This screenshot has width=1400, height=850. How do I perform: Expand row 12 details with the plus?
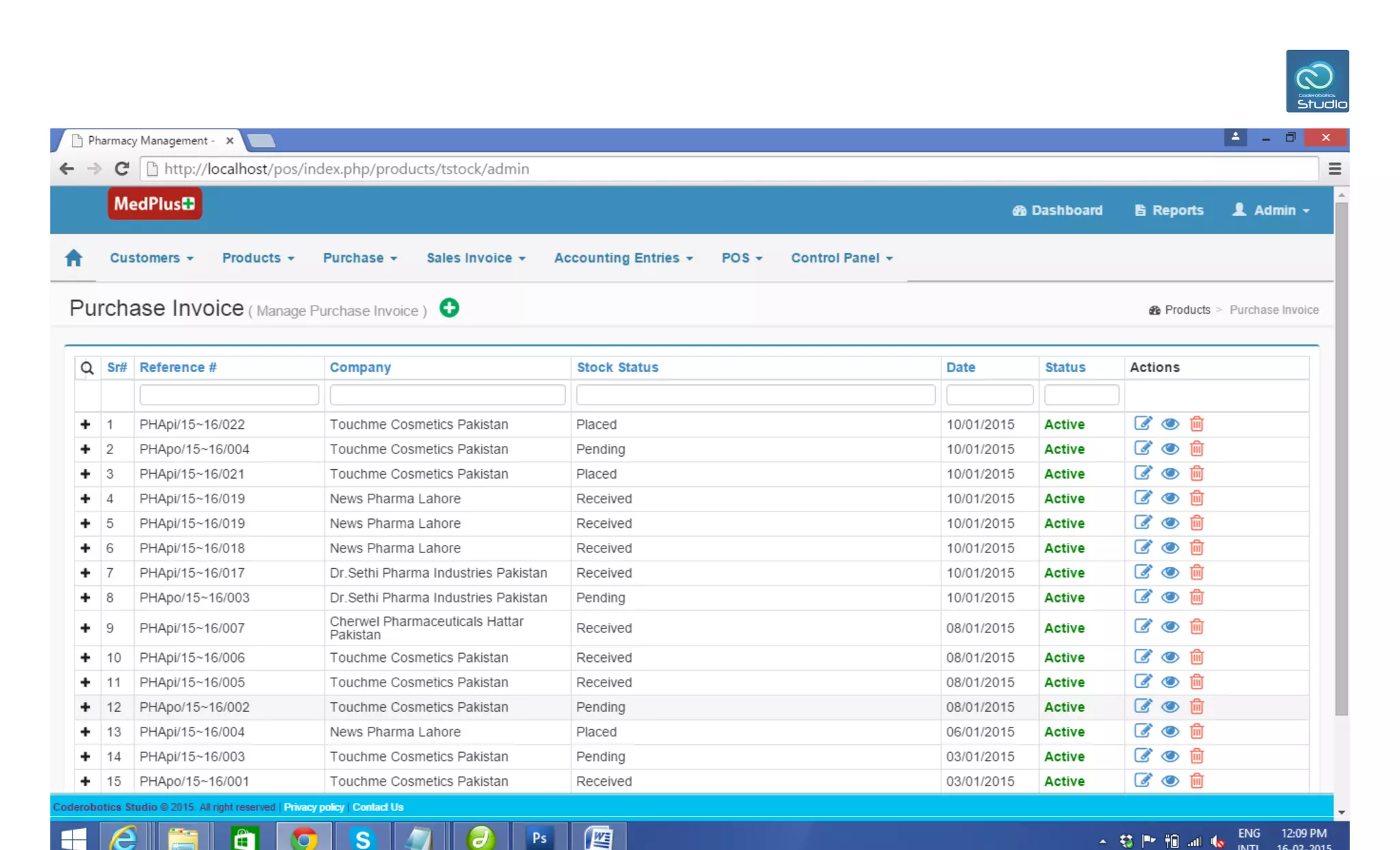click(85, 707)
